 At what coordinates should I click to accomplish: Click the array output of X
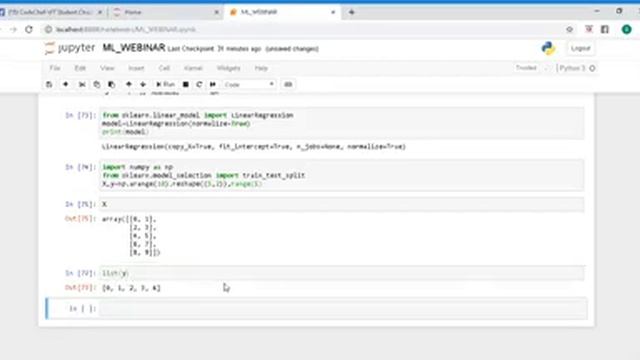[x=131, y=236]
